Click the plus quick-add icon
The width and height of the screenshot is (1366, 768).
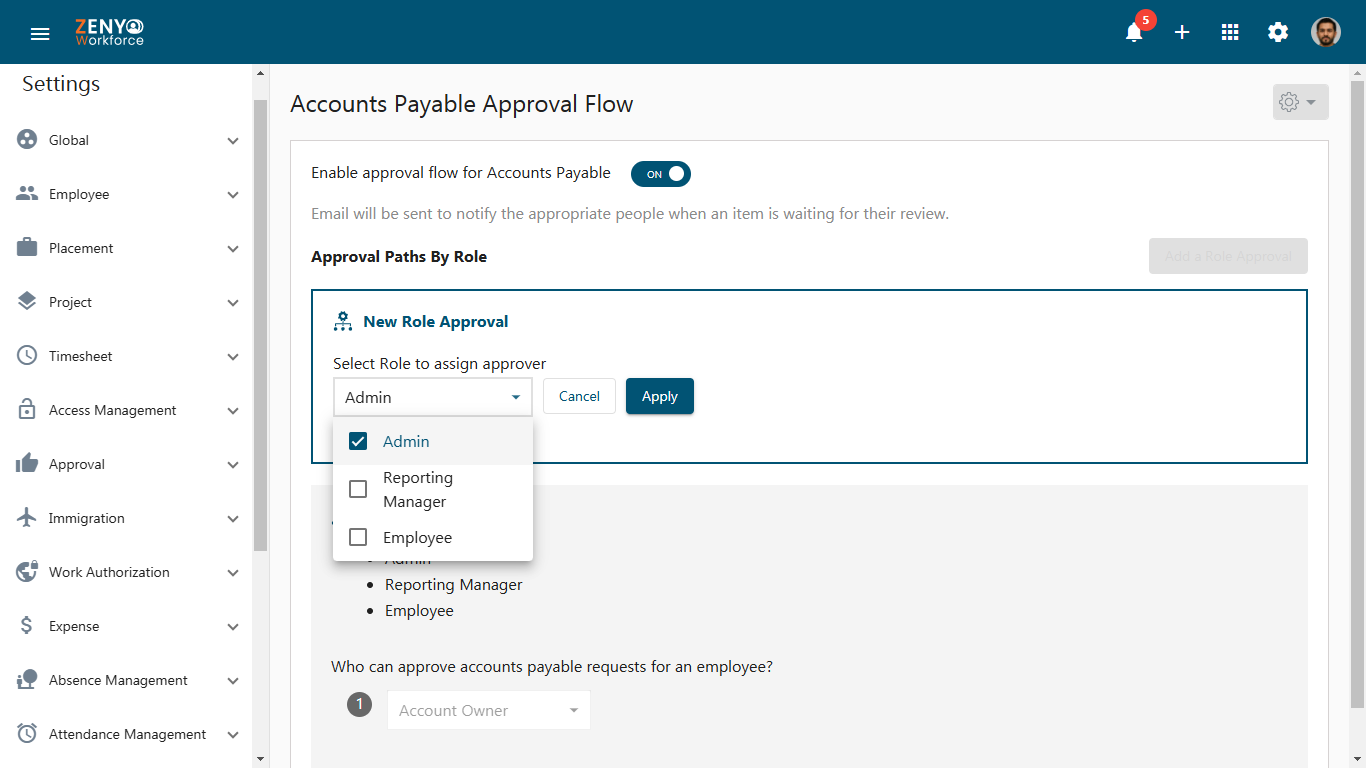tap(1182, 32)
